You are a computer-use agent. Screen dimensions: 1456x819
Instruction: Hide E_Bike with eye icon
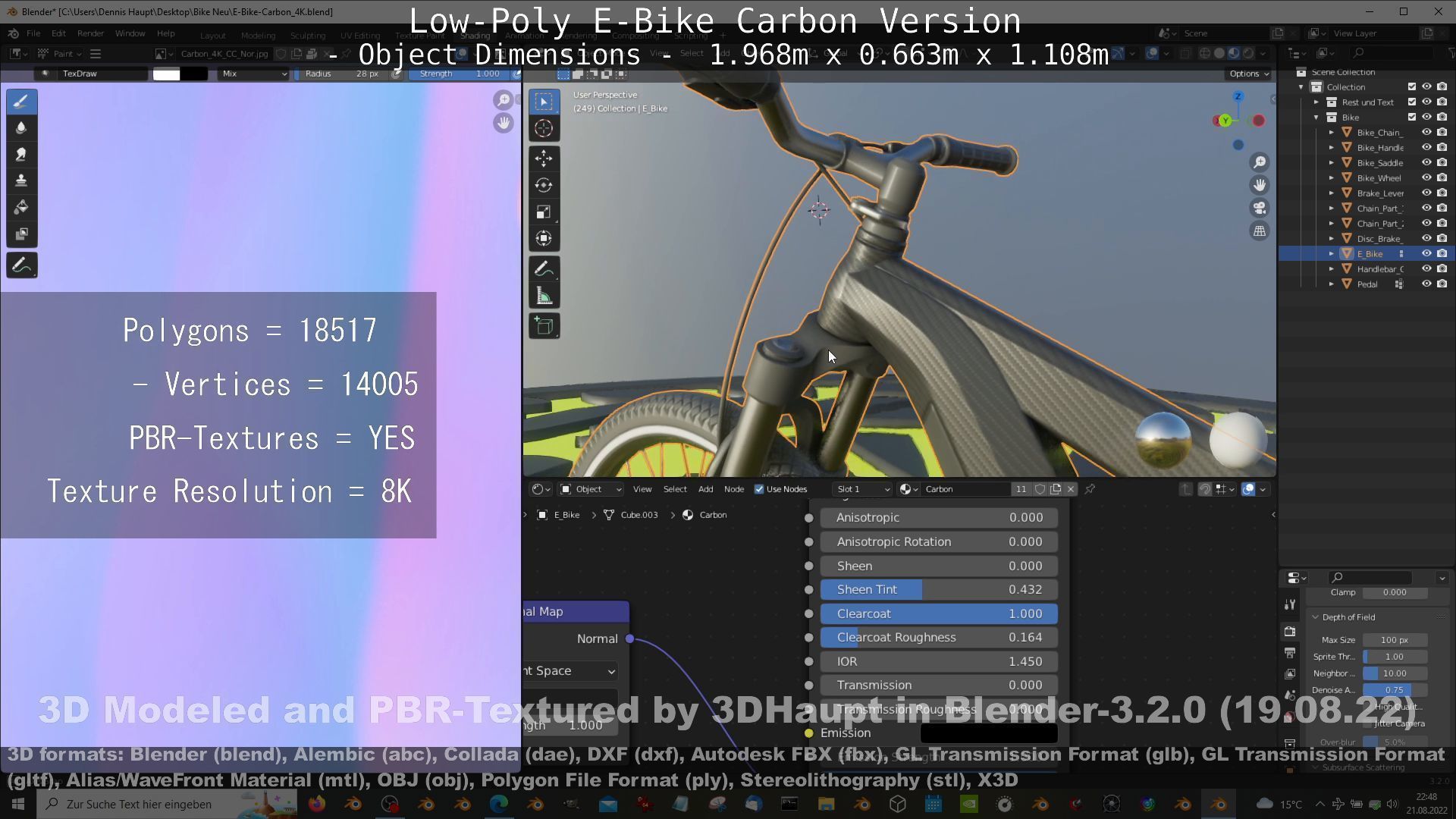click(x=1426, y=254)
